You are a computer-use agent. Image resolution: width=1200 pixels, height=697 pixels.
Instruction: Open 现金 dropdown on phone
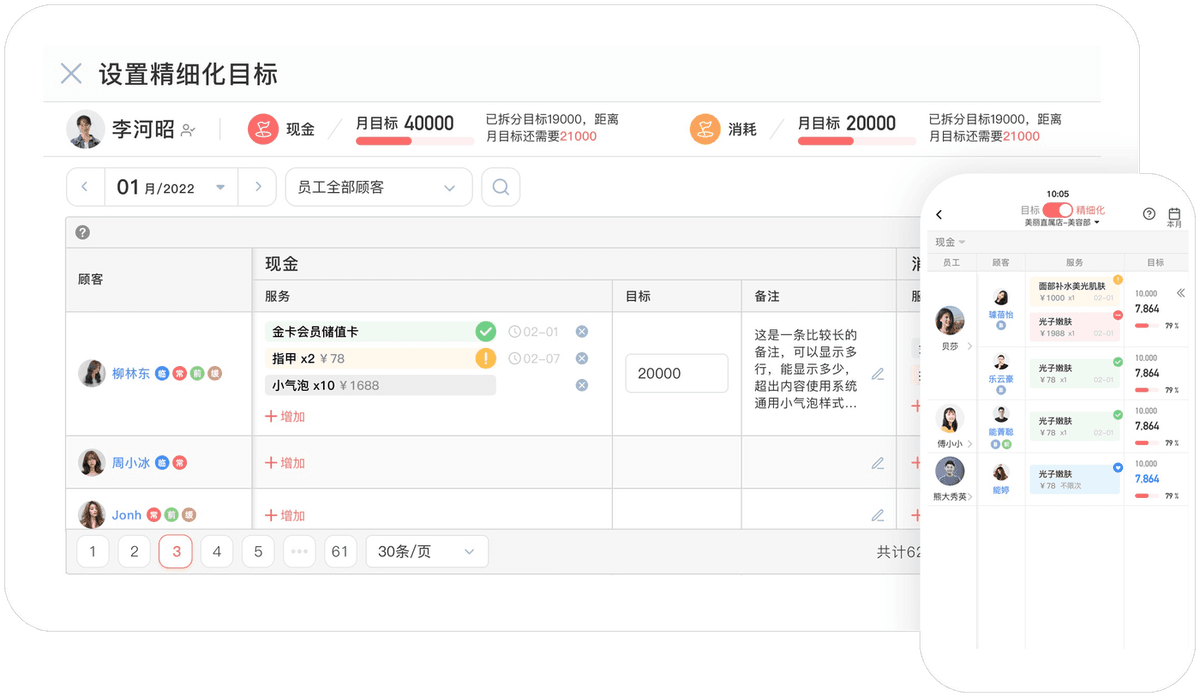[950, 242]
